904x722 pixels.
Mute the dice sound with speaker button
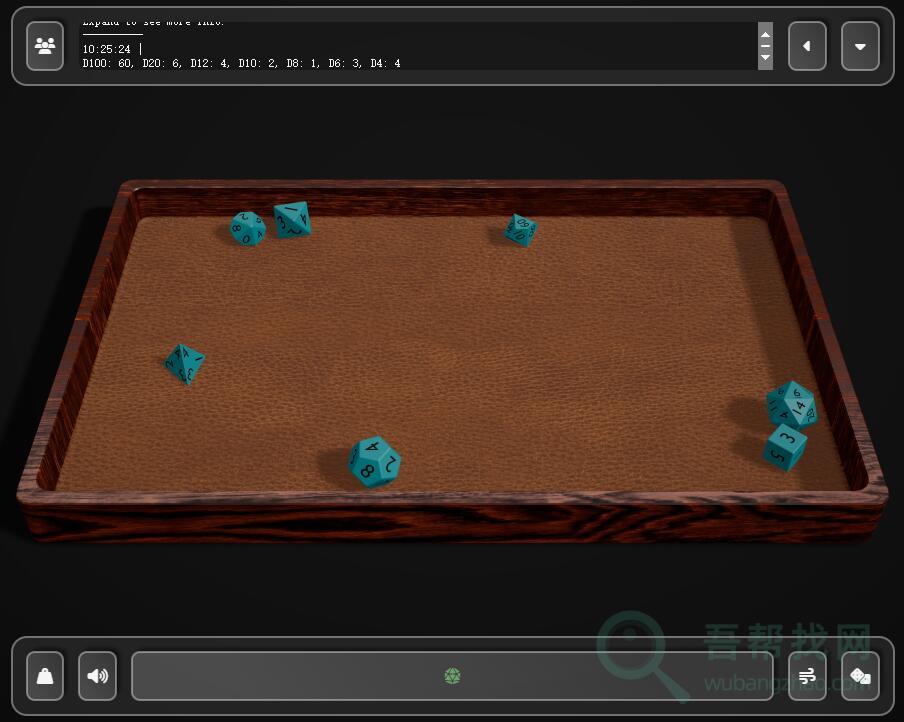(x=97, y=676)
